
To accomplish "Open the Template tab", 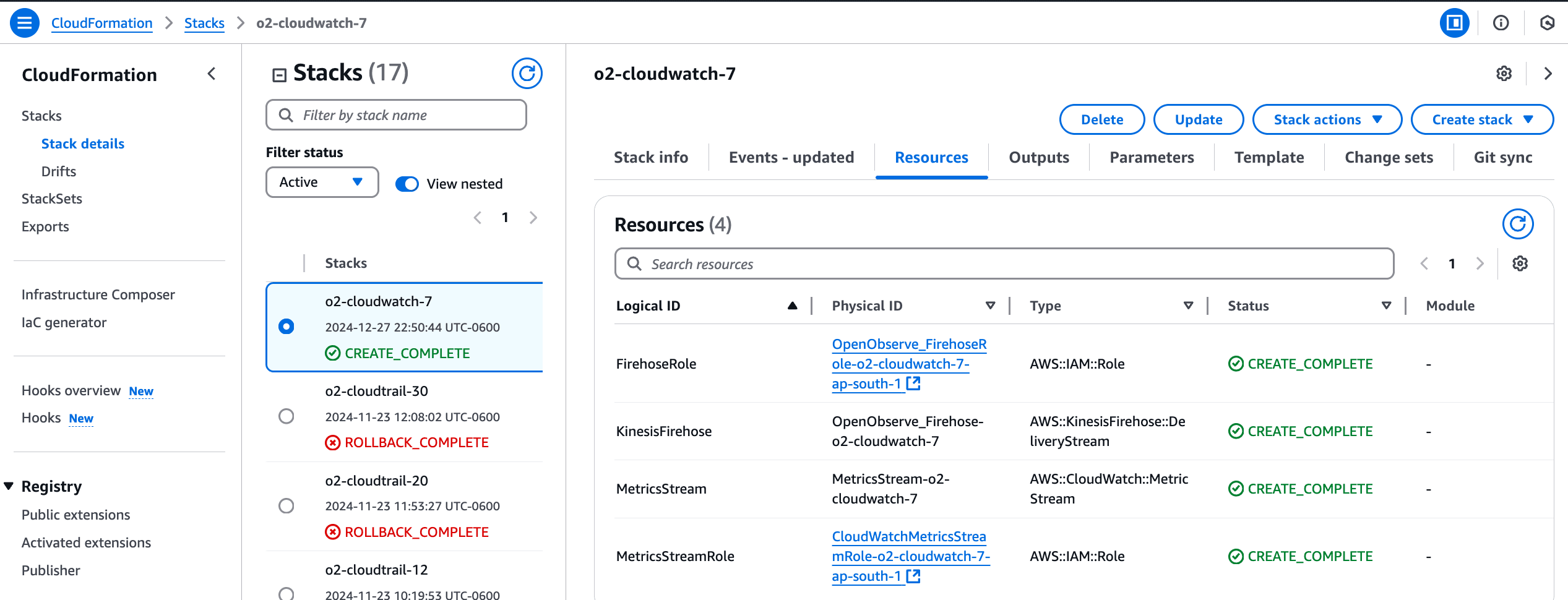I will (1270, 157).
